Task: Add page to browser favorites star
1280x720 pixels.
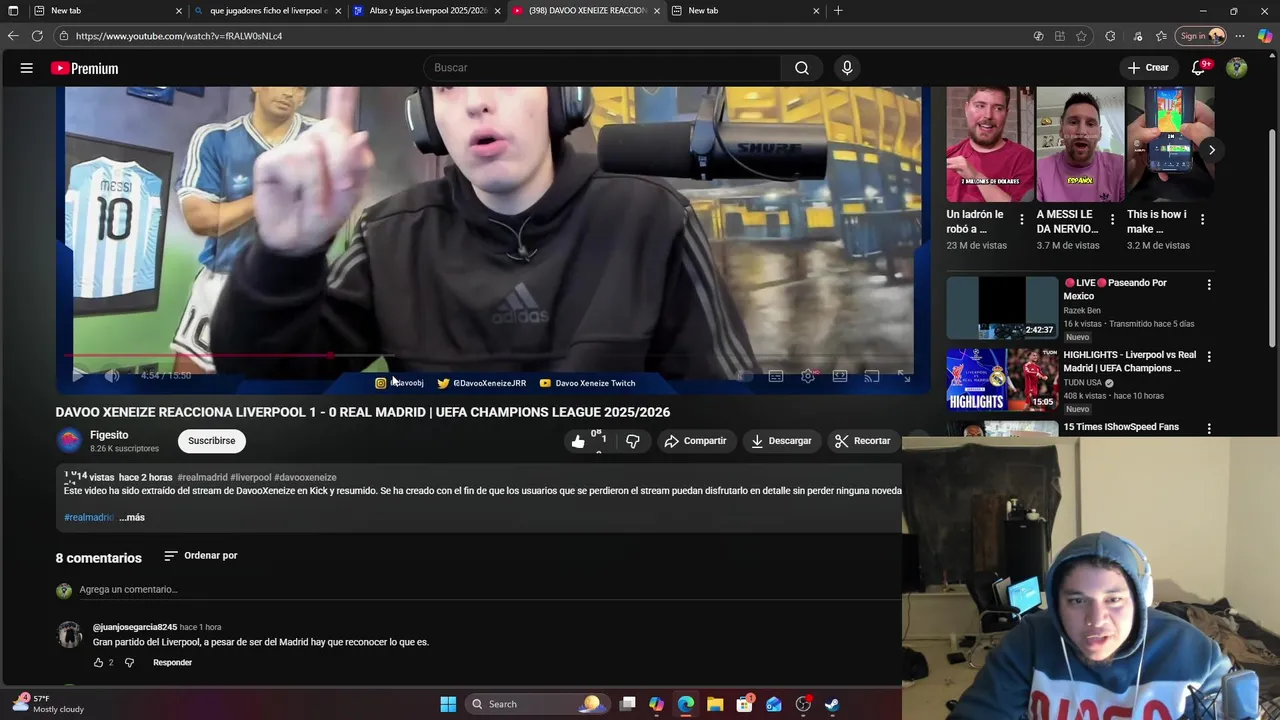Action: click(1081, 36)
